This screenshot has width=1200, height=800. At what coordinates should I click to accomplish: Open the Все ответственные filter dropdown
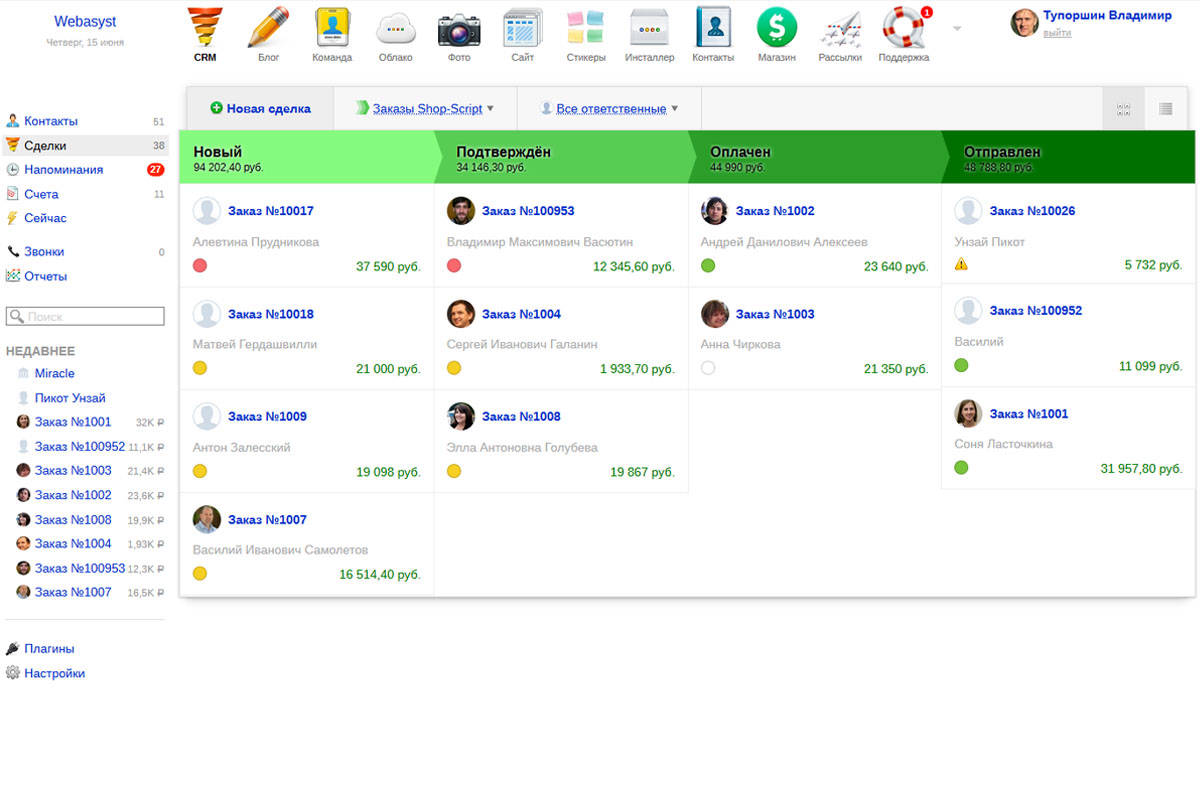[609, 109]
